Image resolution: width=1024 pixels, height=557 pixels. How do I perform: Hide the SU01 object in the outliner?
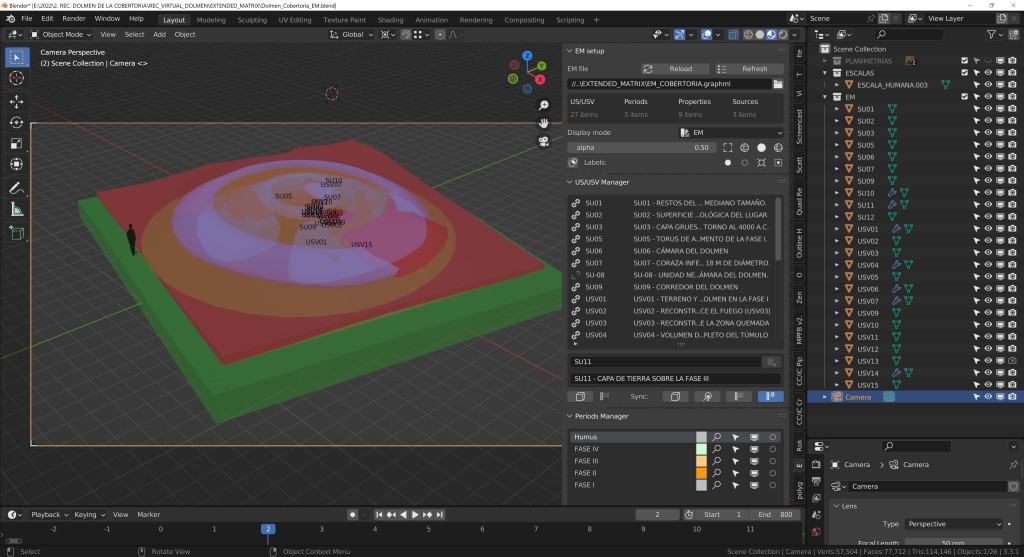pyautogui.click(x=987, y=109)
